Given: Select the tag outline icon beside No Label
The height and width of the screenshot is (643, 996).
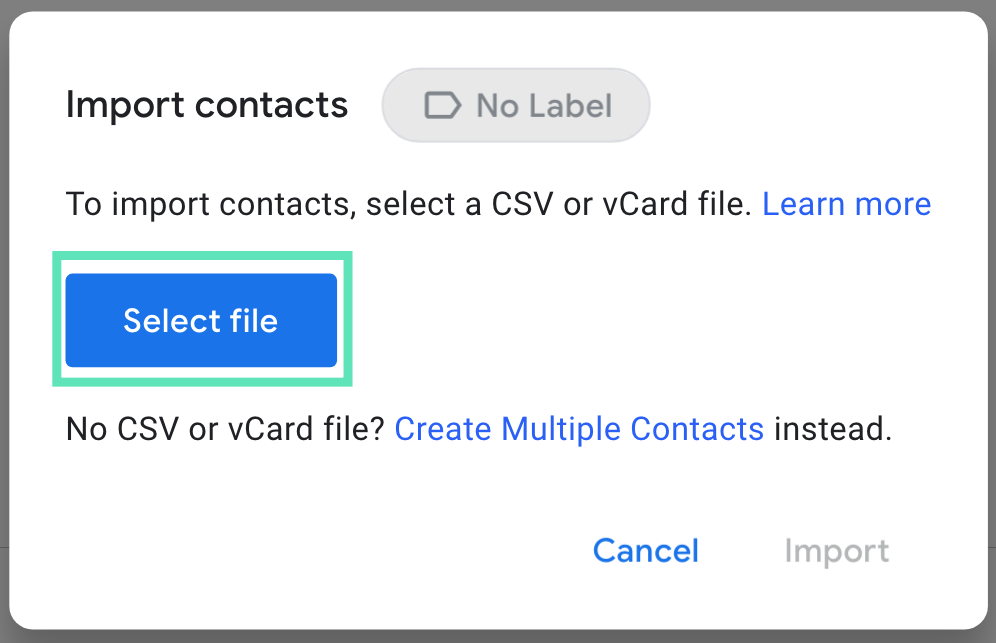Looking at the screenshot, I should [442, 105].
